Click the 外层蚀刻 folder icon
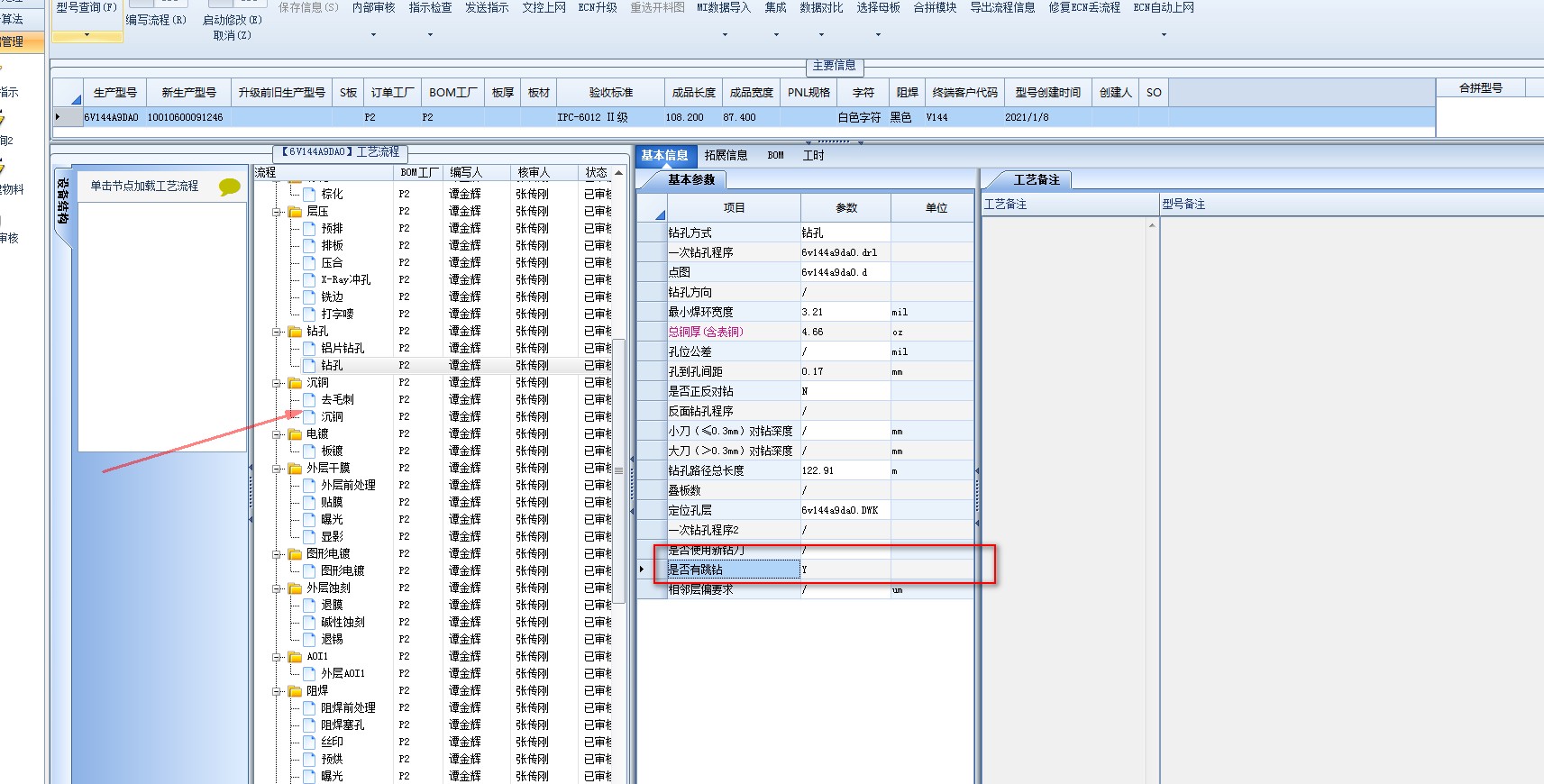 click(x=295, y=588)
